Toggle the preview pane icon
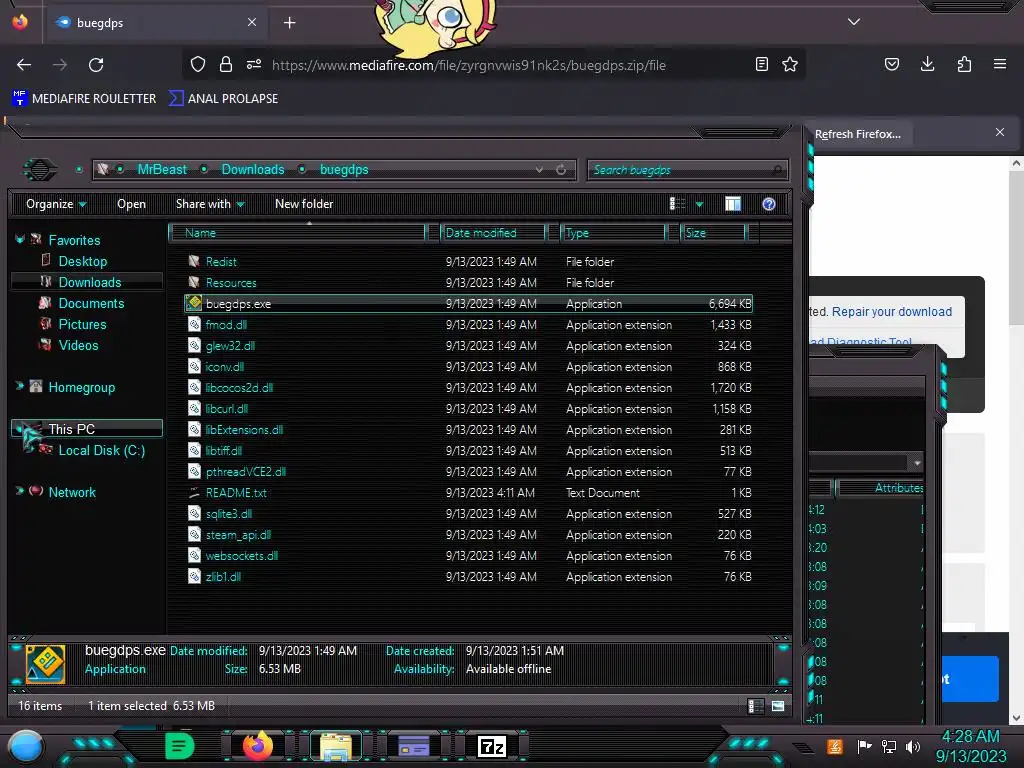 tap(733, 204)
